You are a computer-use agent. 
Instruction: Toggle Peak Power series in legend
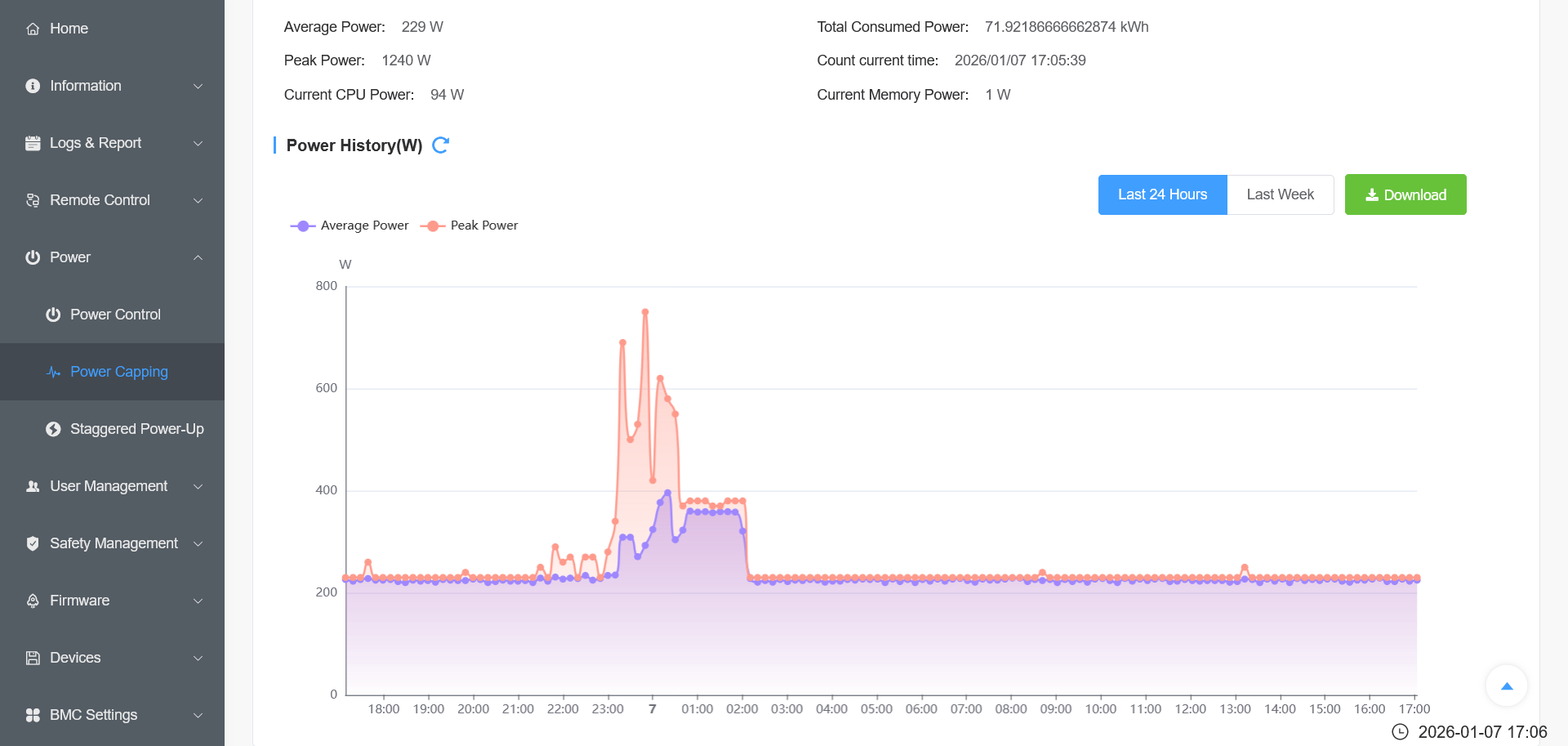[470, 226]
